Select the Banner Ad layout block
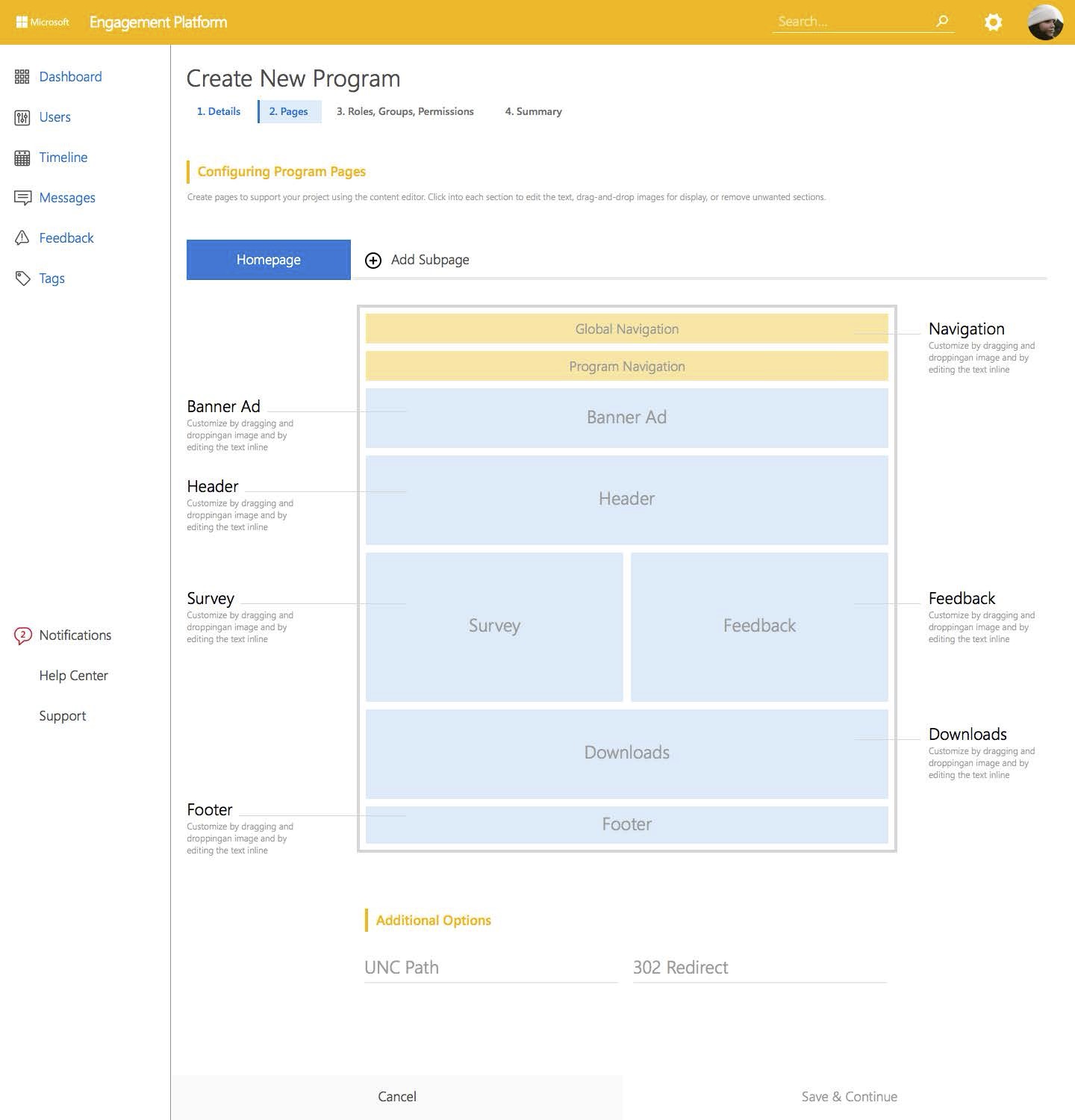1075x1120 pixels. click(627, 418)
